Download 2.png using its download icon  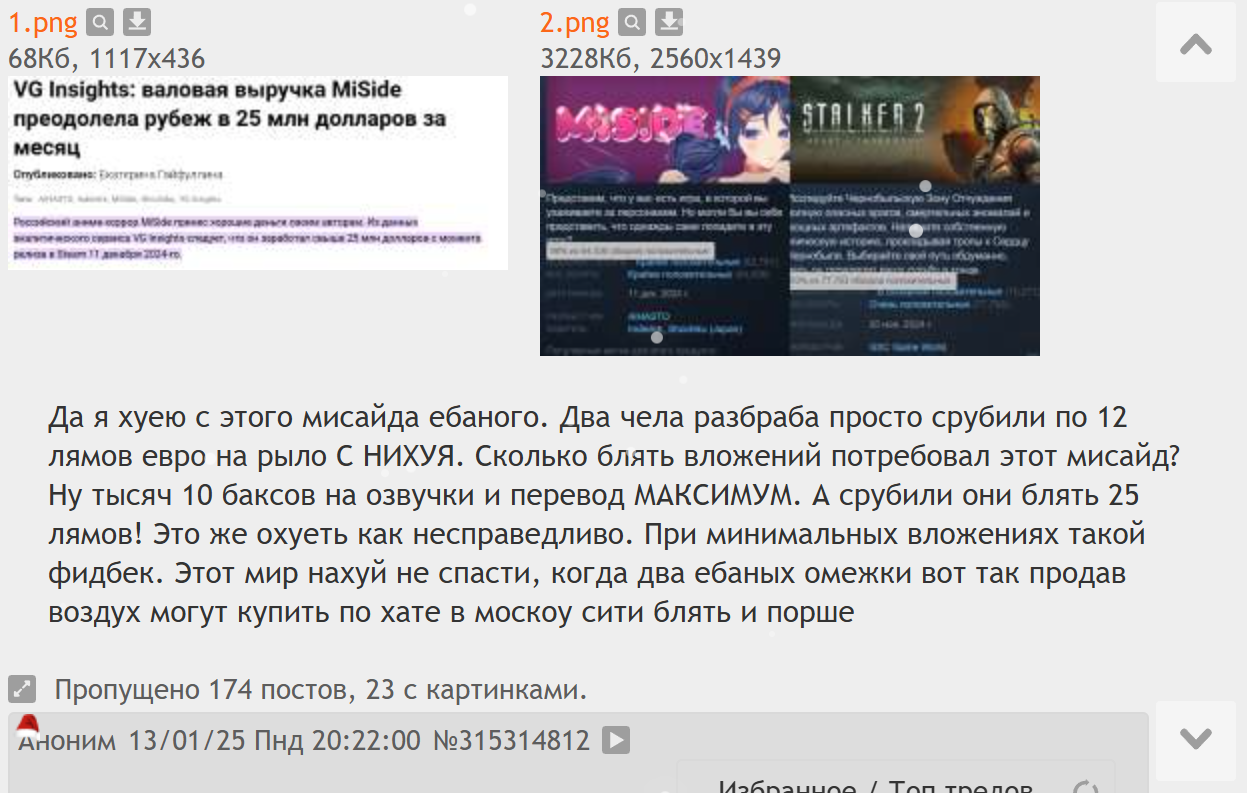(x=669, y=22)
